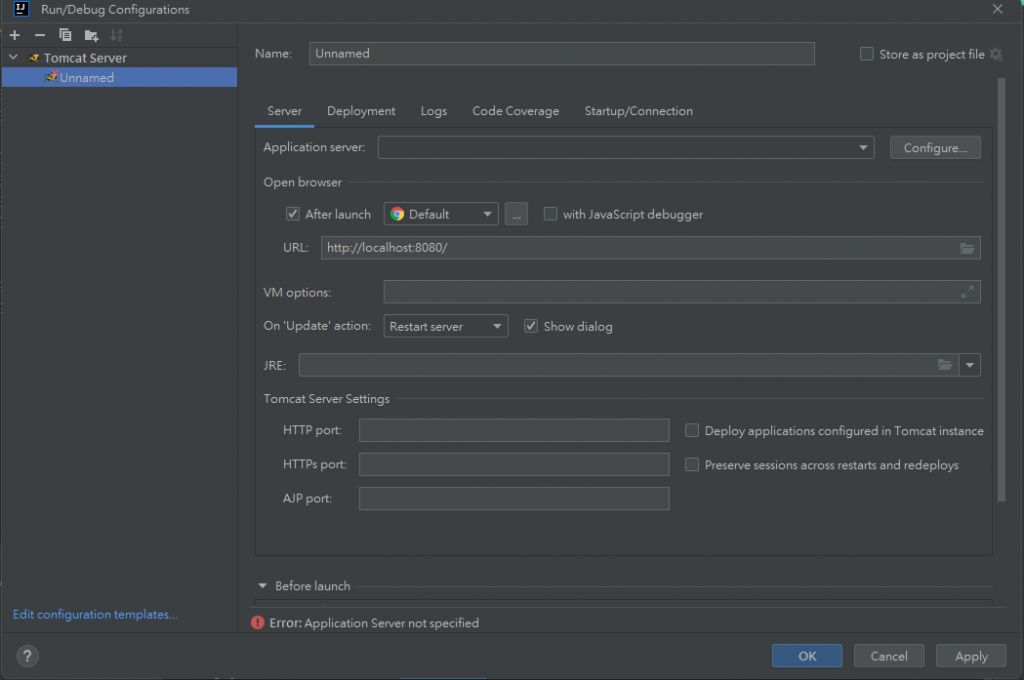Click the HTTP port input field
The image size is (1024, 680).
514,430
